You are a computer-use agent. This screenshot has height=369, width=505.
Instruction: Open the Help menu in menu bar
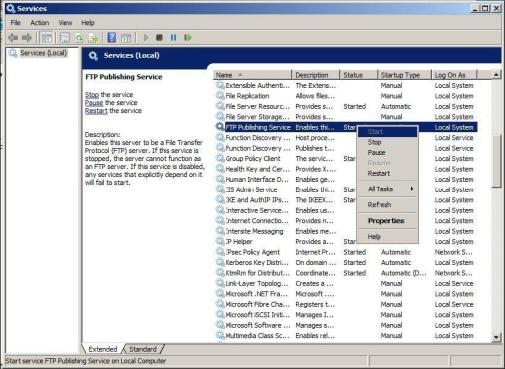(x=88, y=23)
